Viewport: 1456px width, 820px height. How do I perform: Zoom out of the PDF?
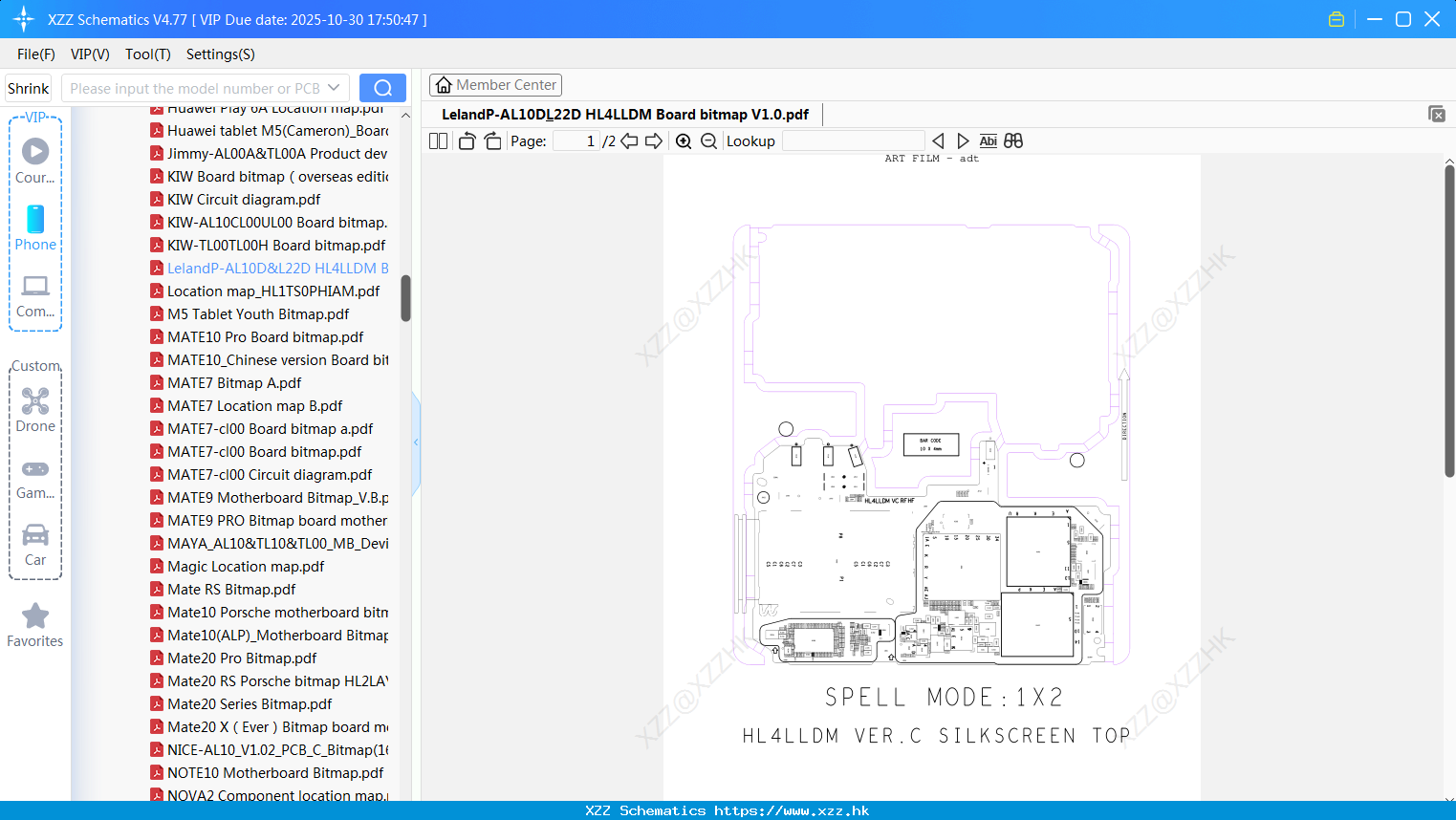(708, 141)
